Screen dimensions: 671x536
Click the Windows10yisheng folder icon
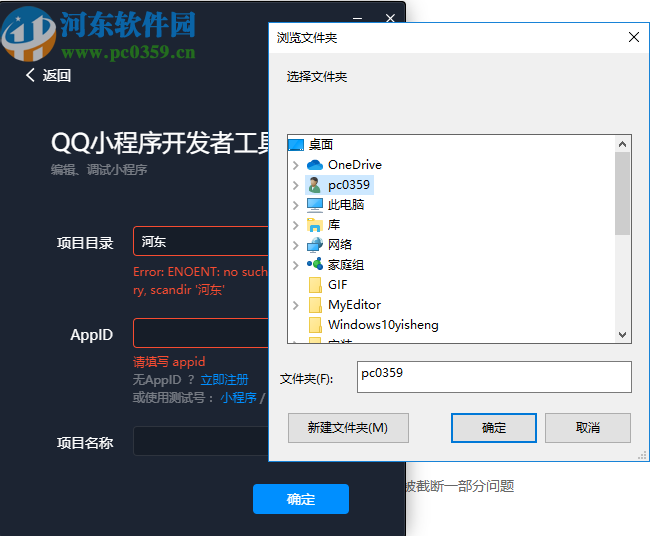pos(315,325)
